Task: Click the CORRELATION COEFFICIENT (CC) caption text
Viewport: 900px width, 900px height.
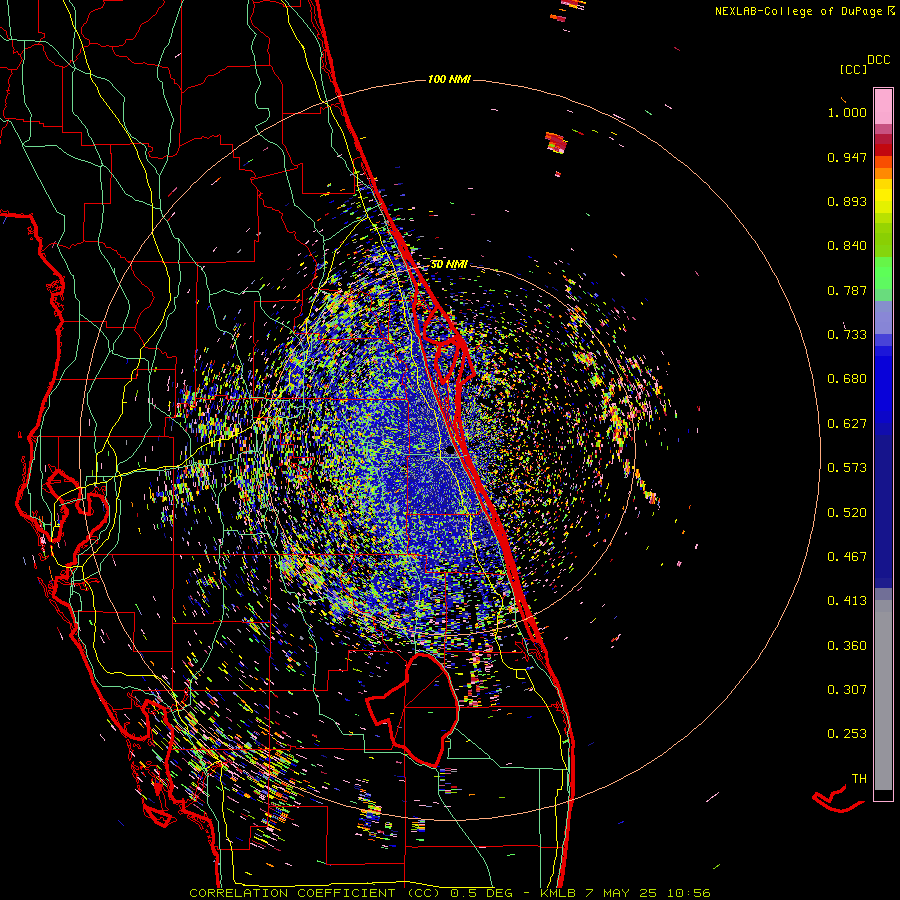Action: tap(315, 893)
